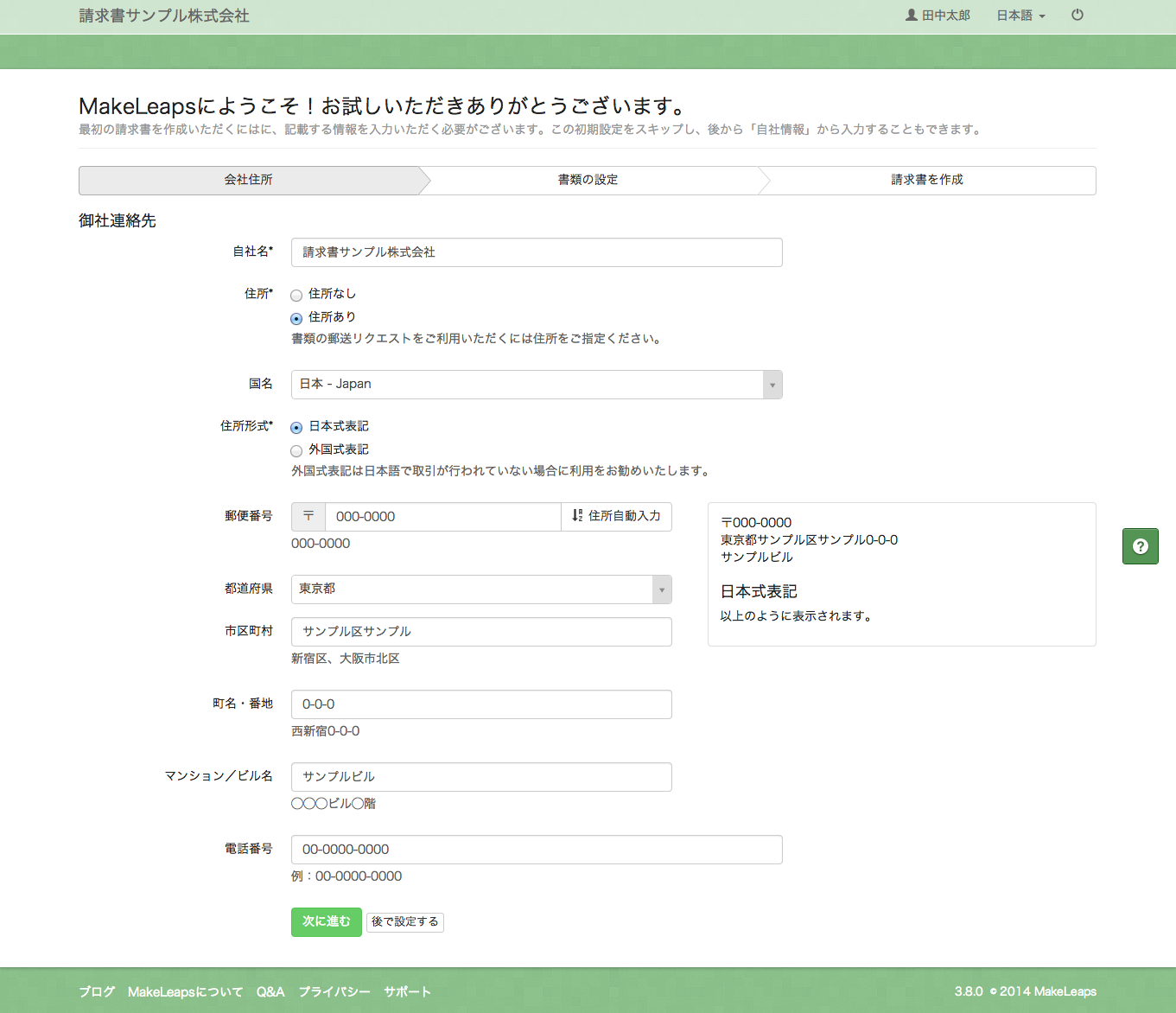Select 住所あり radio button
Screen dimensions: 1176x1013
pyautogui.click(x=296, y=319)
